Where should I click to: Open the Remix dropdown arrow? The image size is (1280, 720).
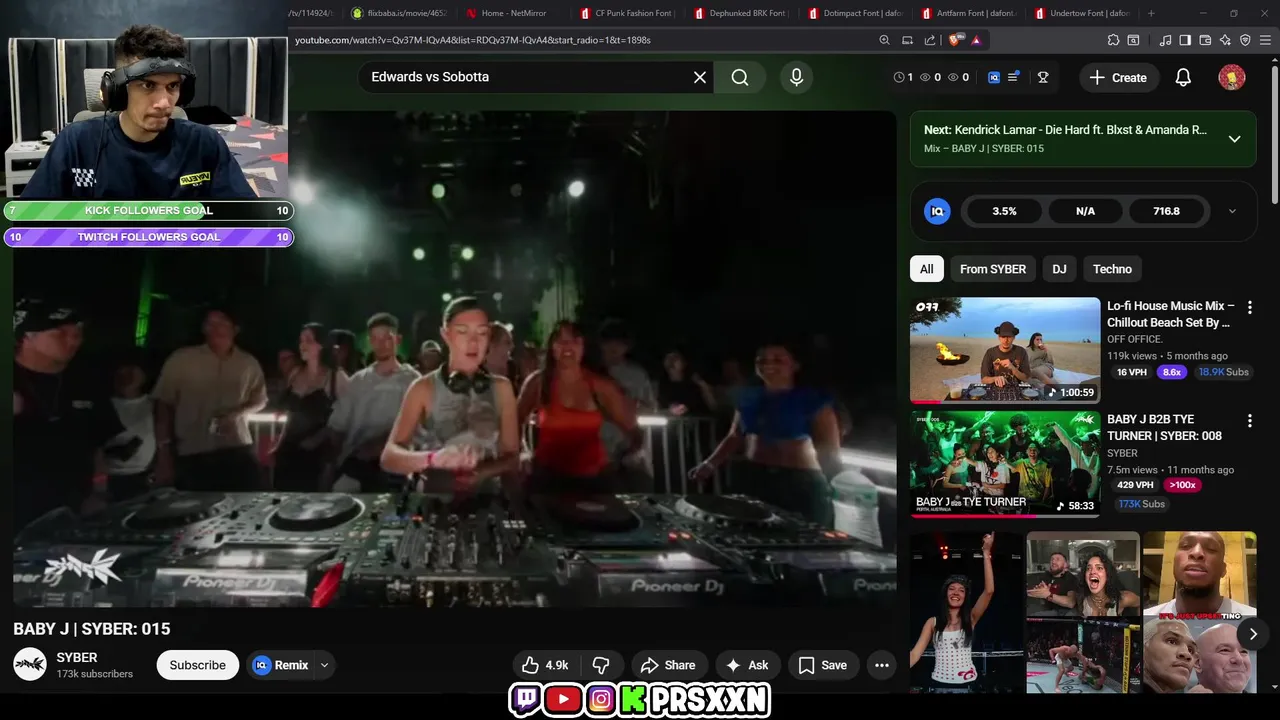(x=324, y=665)
